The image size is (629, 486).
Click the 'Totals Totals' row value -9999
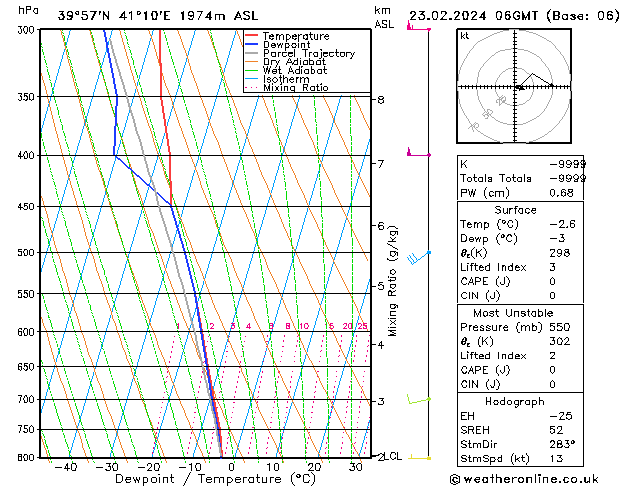pos(568,178)
